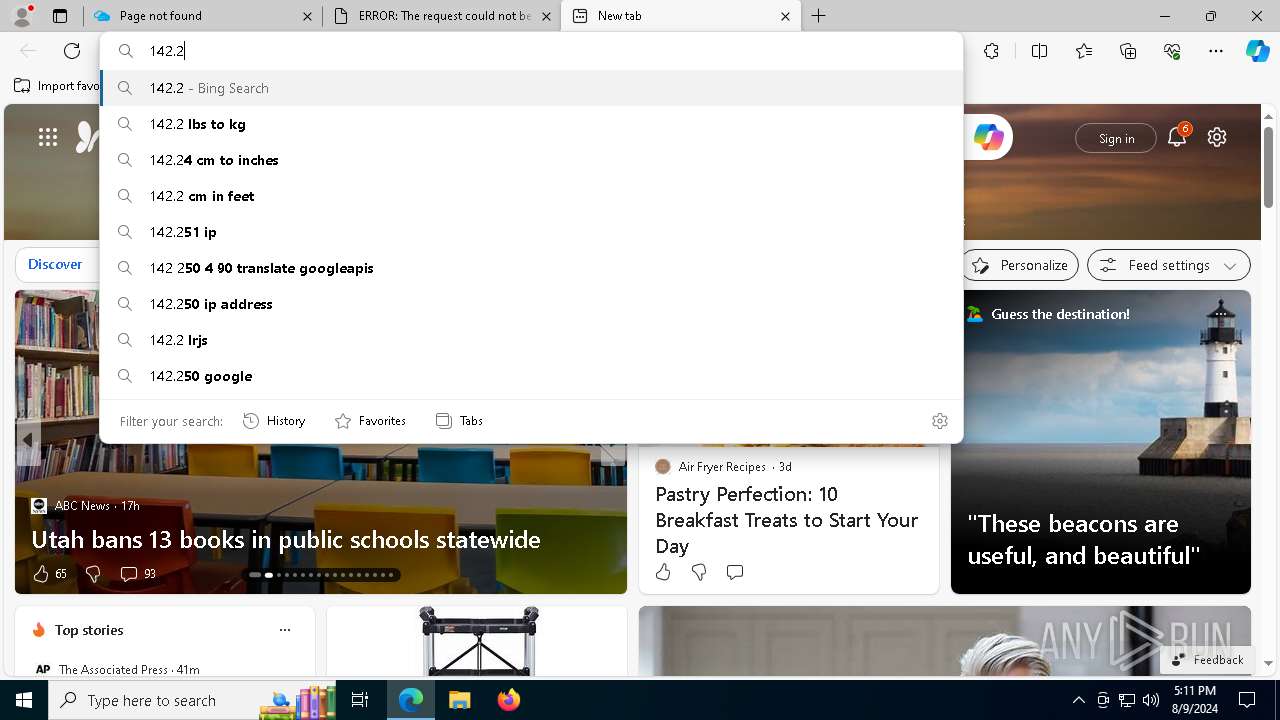Close the Page not found tab

[307, 16]
